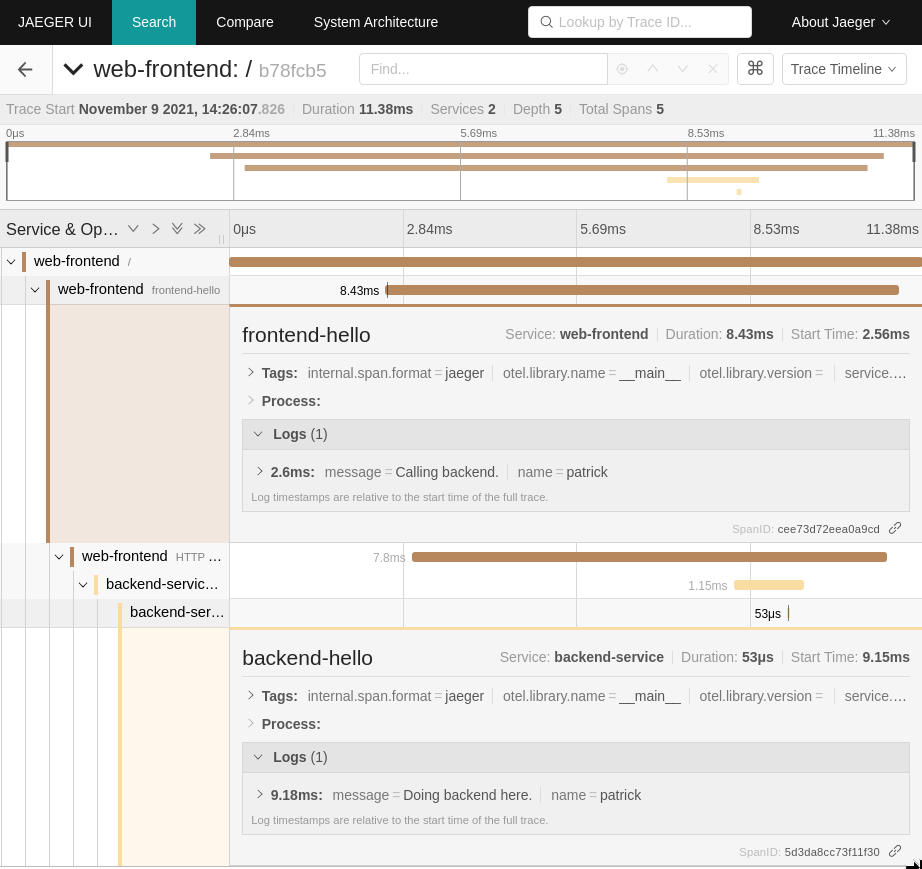Collapse the web-frontend frontend-hello span children
The image size is (922, 869).
pos(35,290)
